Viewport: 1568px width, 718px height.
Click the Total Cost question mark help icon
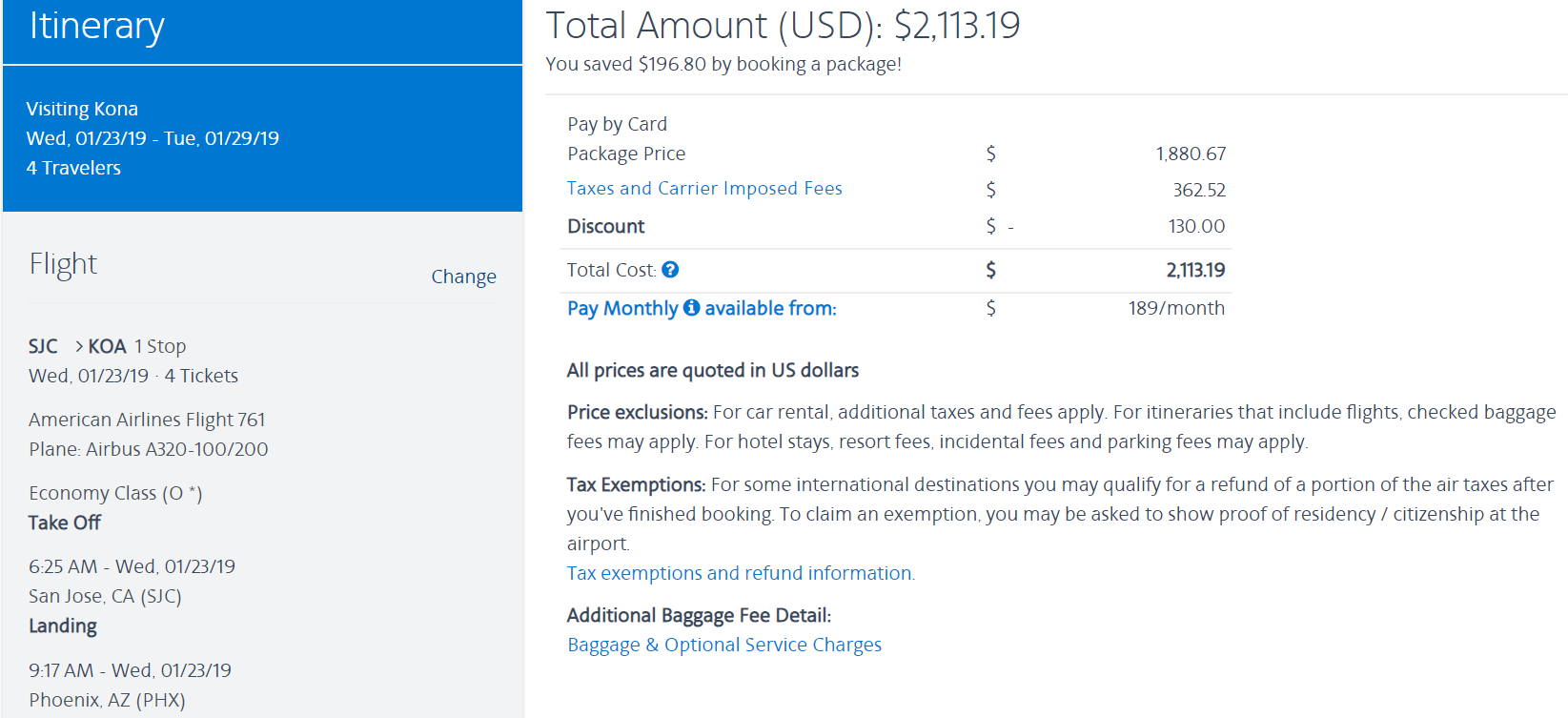pos(670,270)
